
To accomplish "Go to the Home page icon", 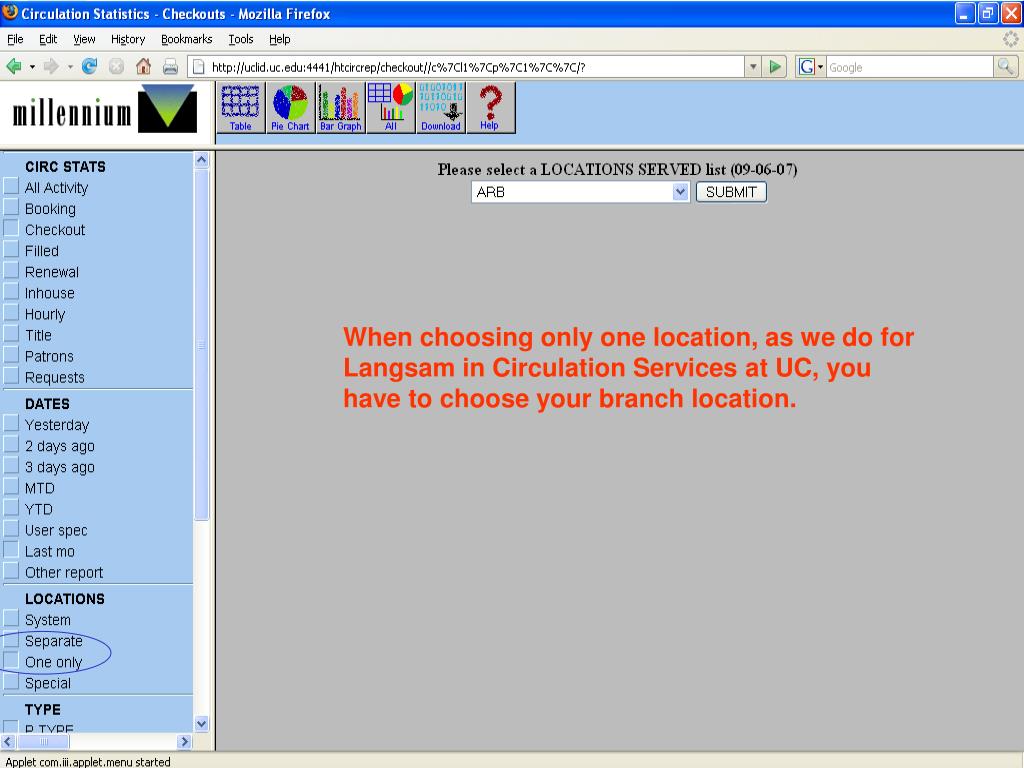I will coord(143,66).
